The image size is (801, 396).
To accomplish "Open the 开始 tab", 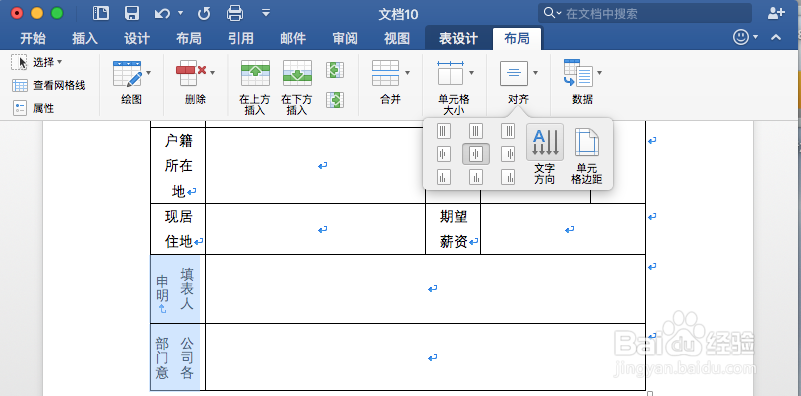I will (33, 38).
